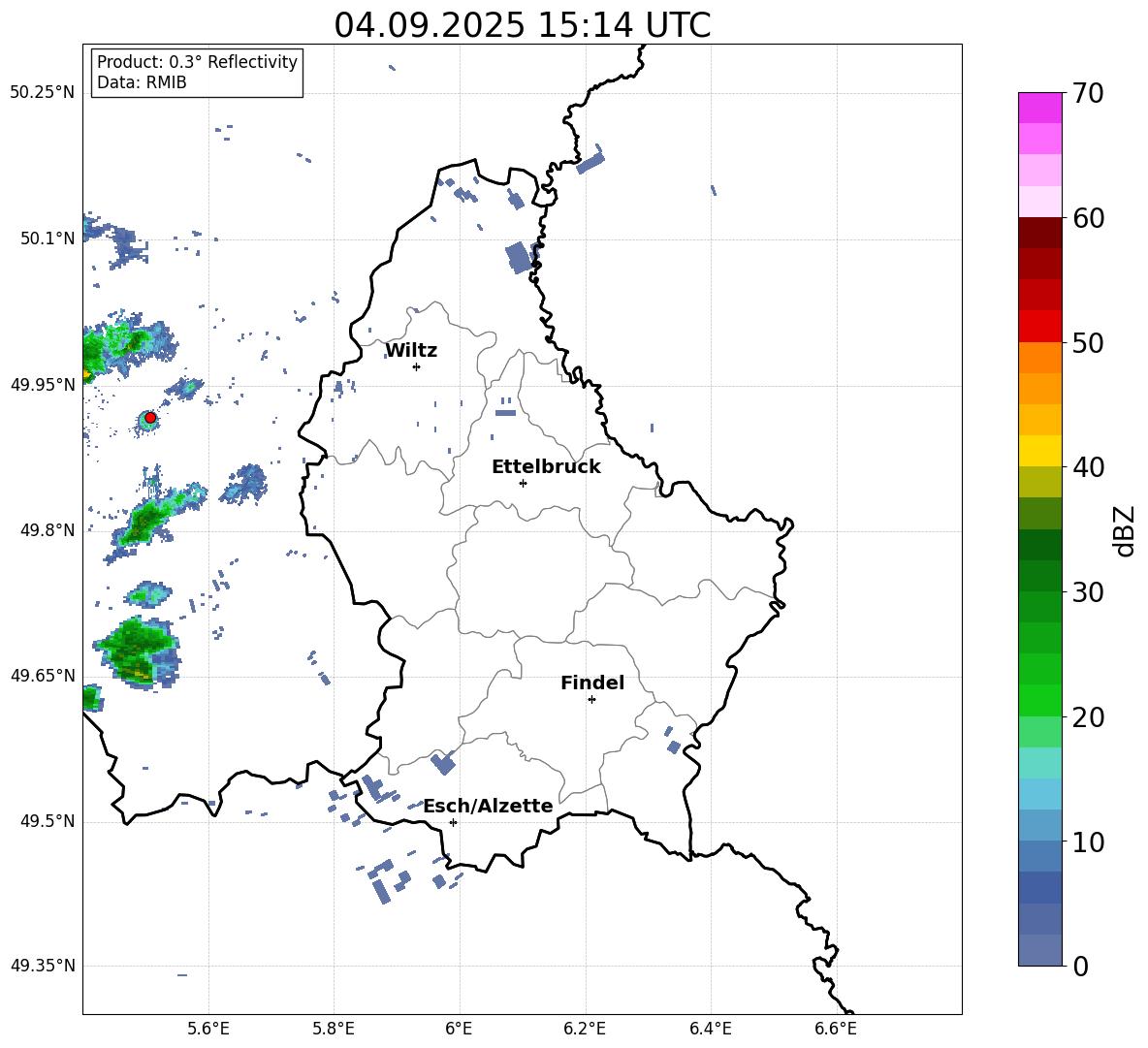This screenshot has height=1048, width=1148.
Task: Click the dBZ colorbar axis label
Action: 1125,530
